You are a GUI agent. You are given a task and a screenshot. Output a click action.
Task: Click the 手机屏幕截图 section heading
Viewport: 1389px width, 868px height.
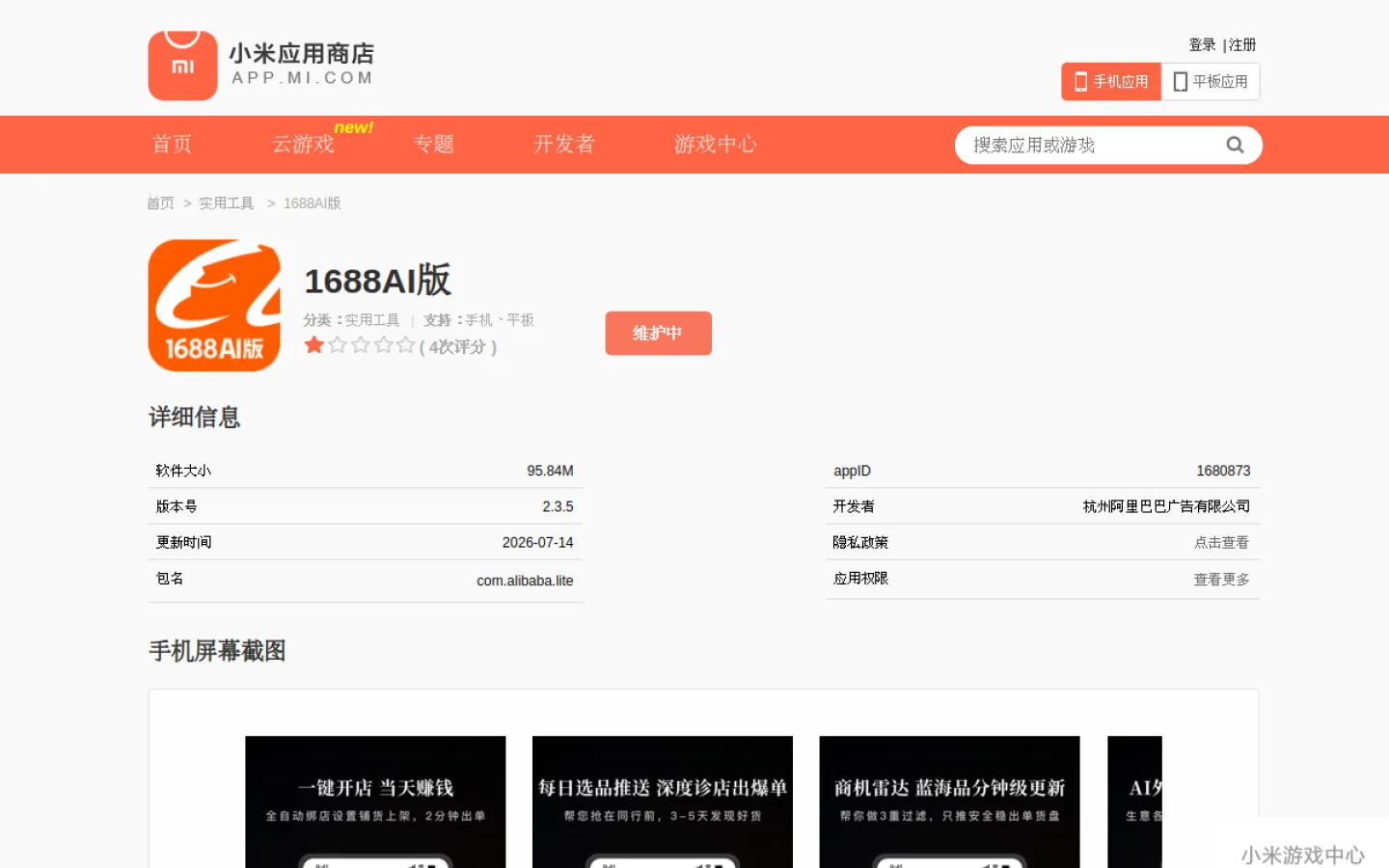pyautogui.click(x=217, y=651)
